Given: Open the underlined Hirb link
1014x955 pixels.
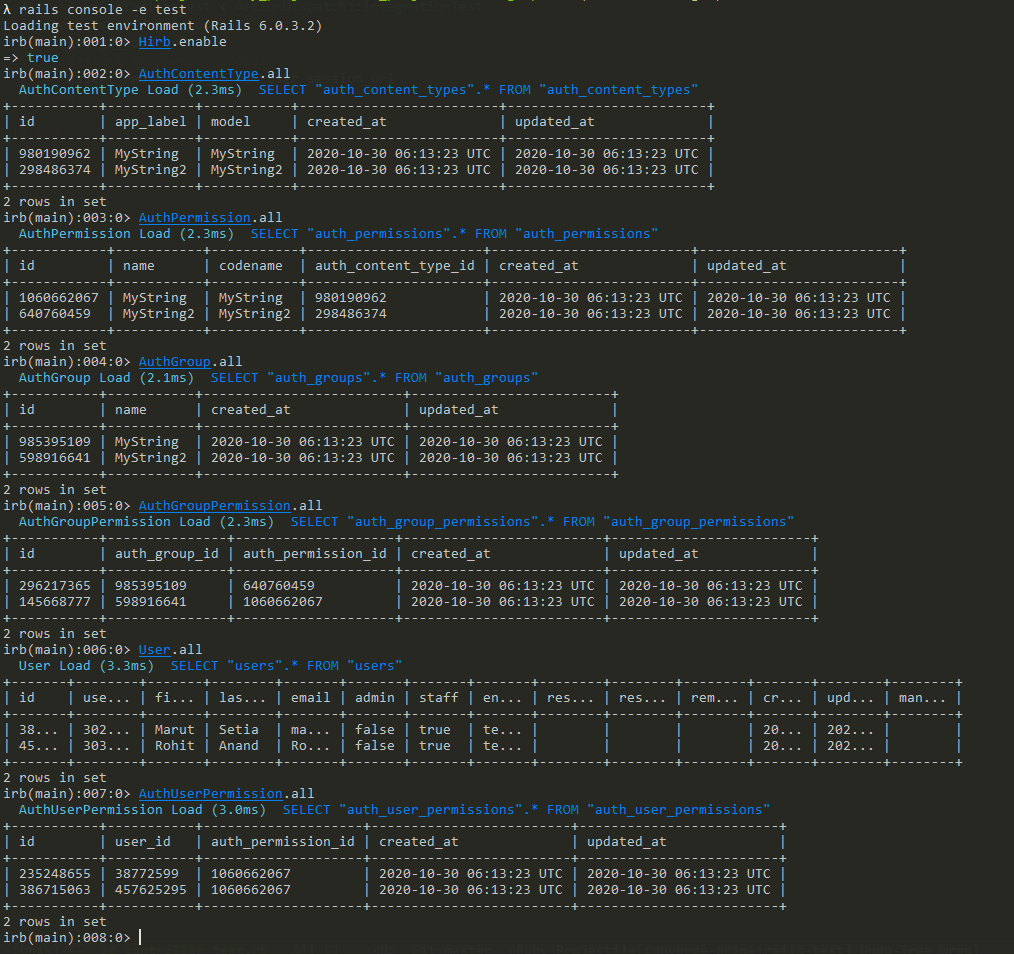Looking at the screenshot, I should (155, 42).
